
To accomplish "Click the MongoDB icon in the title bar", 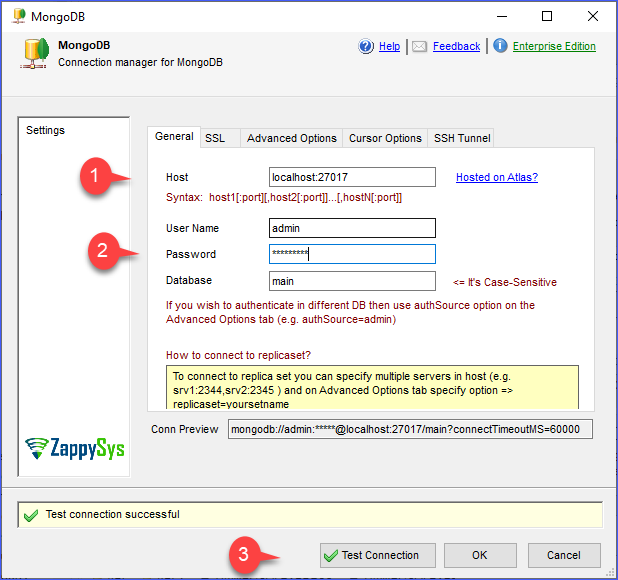I will tap(19, 16).
